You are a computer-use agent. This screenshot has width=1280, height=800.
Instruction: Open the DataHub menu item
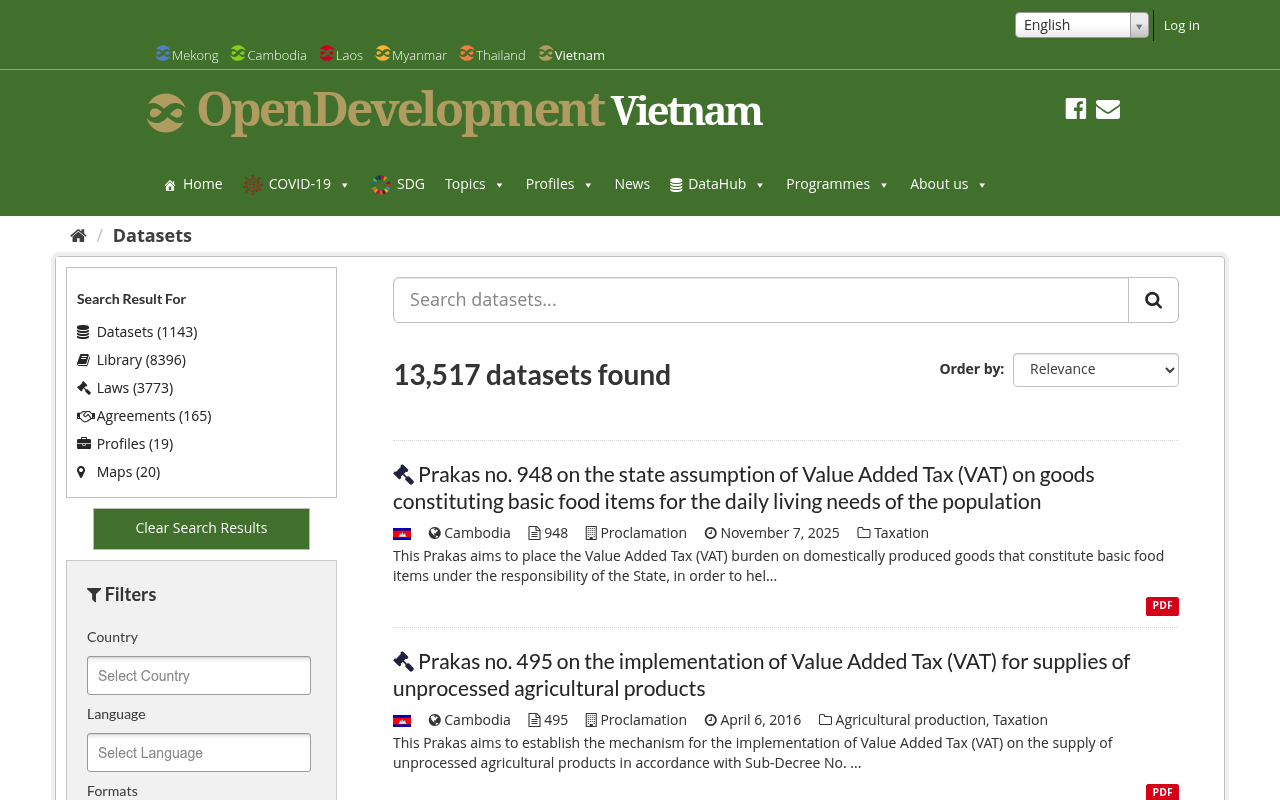[x=717, y=184]
